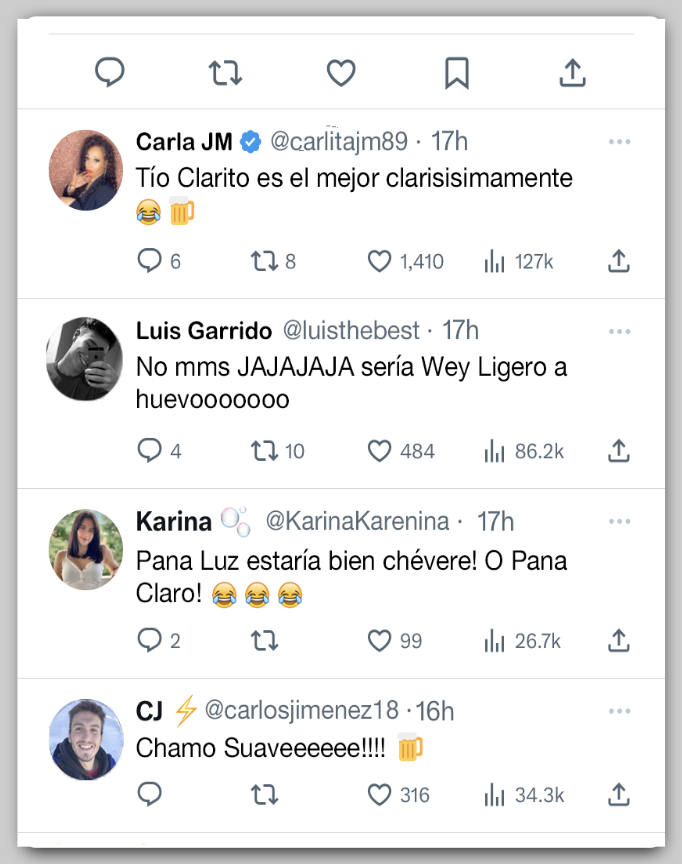Click Carla JM's avatar photo
The width and height of the screenshot is (682, 864).
(x=85, y=170)
